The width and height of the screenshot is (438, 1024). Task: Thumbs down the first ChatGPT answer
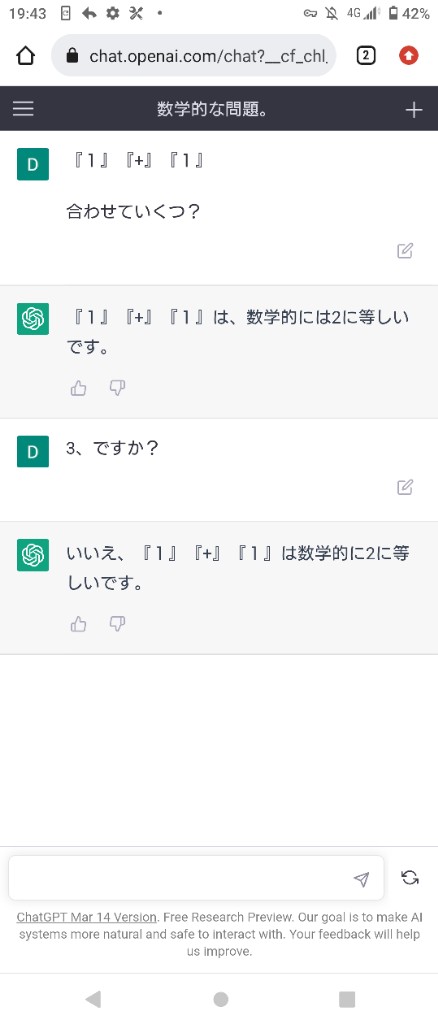117,389
